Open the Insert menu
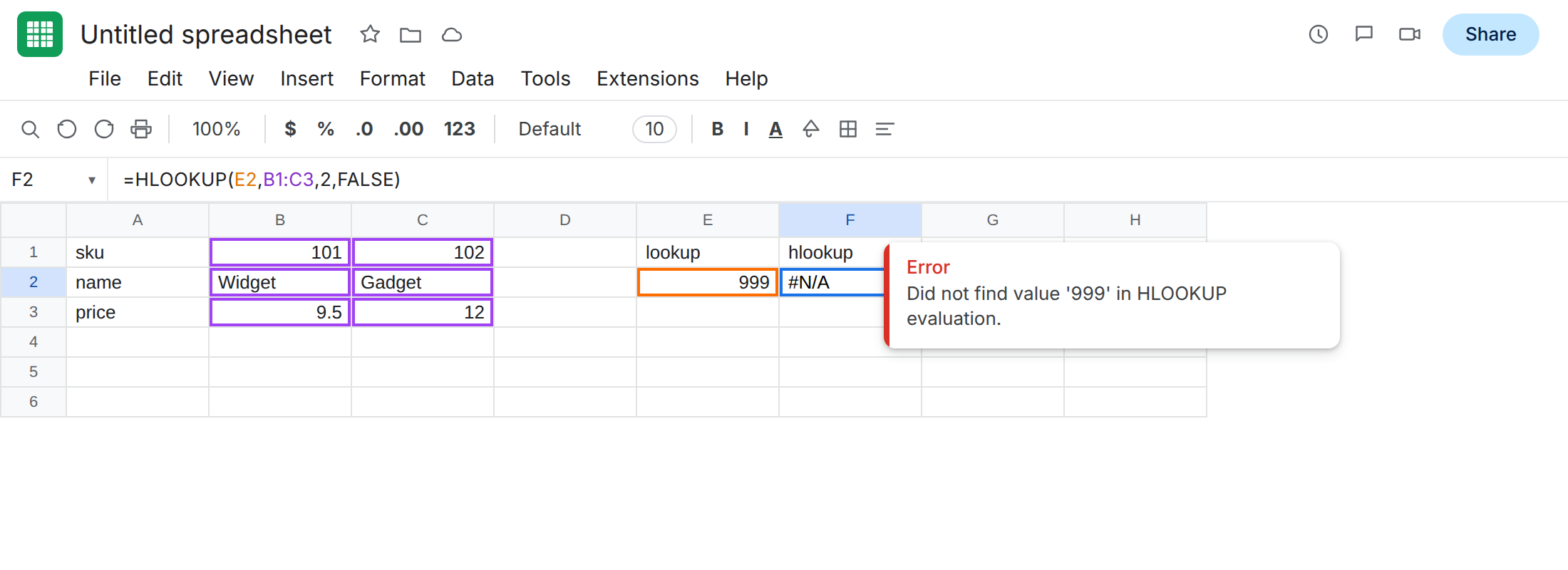1568x570 pixels. 306,78
